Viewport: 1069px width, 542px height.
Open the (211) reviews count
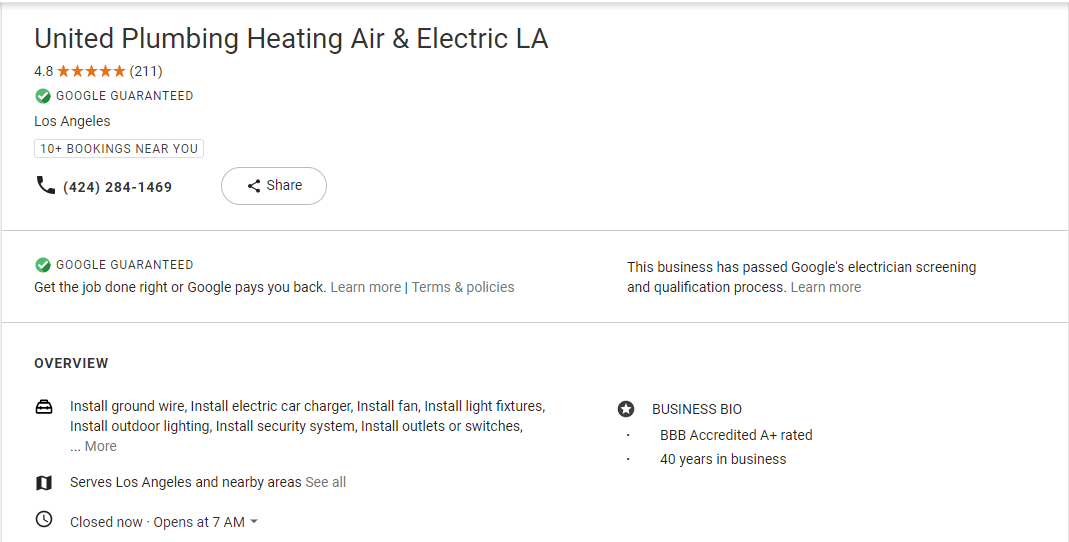tap(146, 71)
